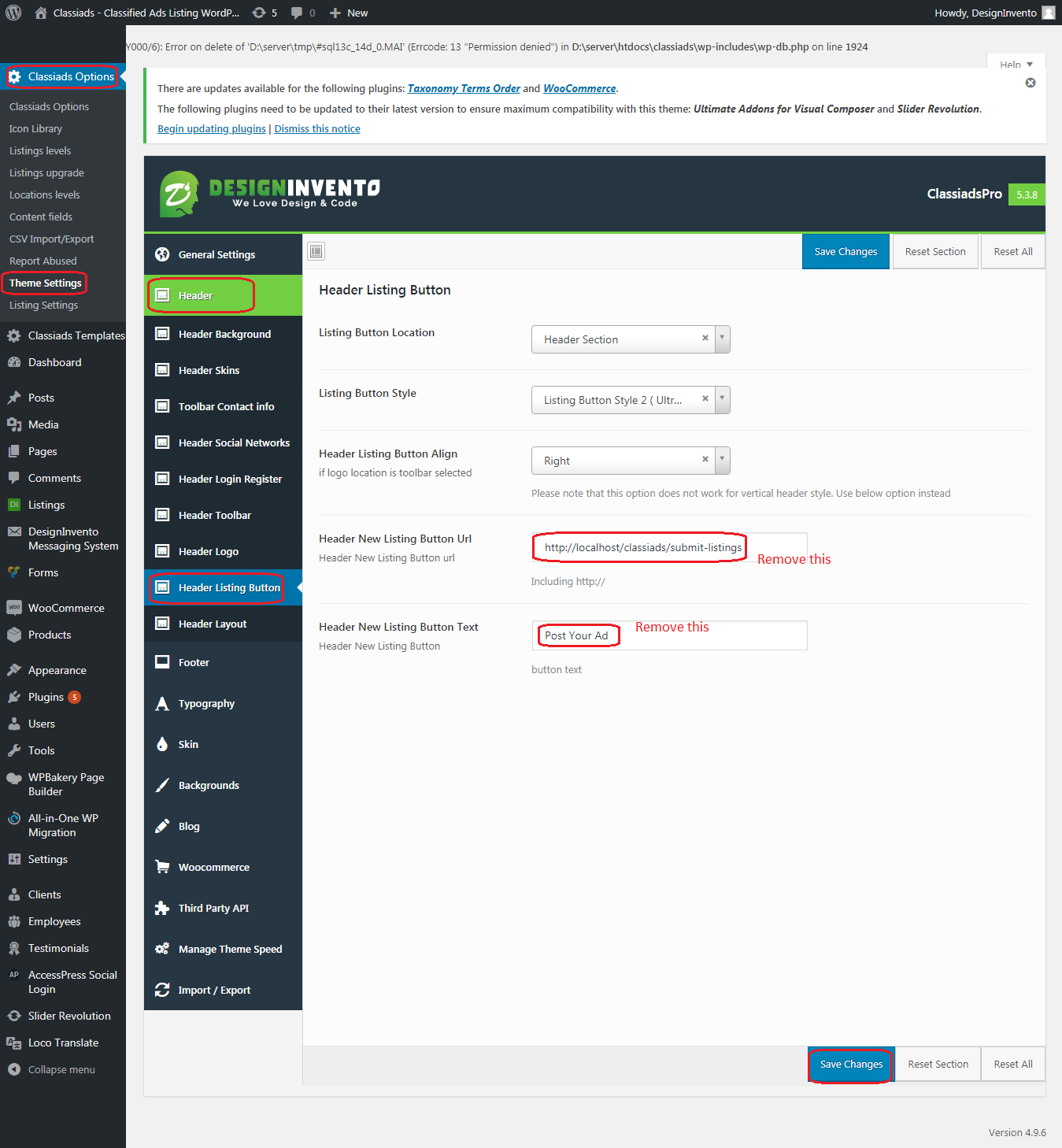Click the bottom Reset All button

pyautogui.click(x=1013, y=1064)
